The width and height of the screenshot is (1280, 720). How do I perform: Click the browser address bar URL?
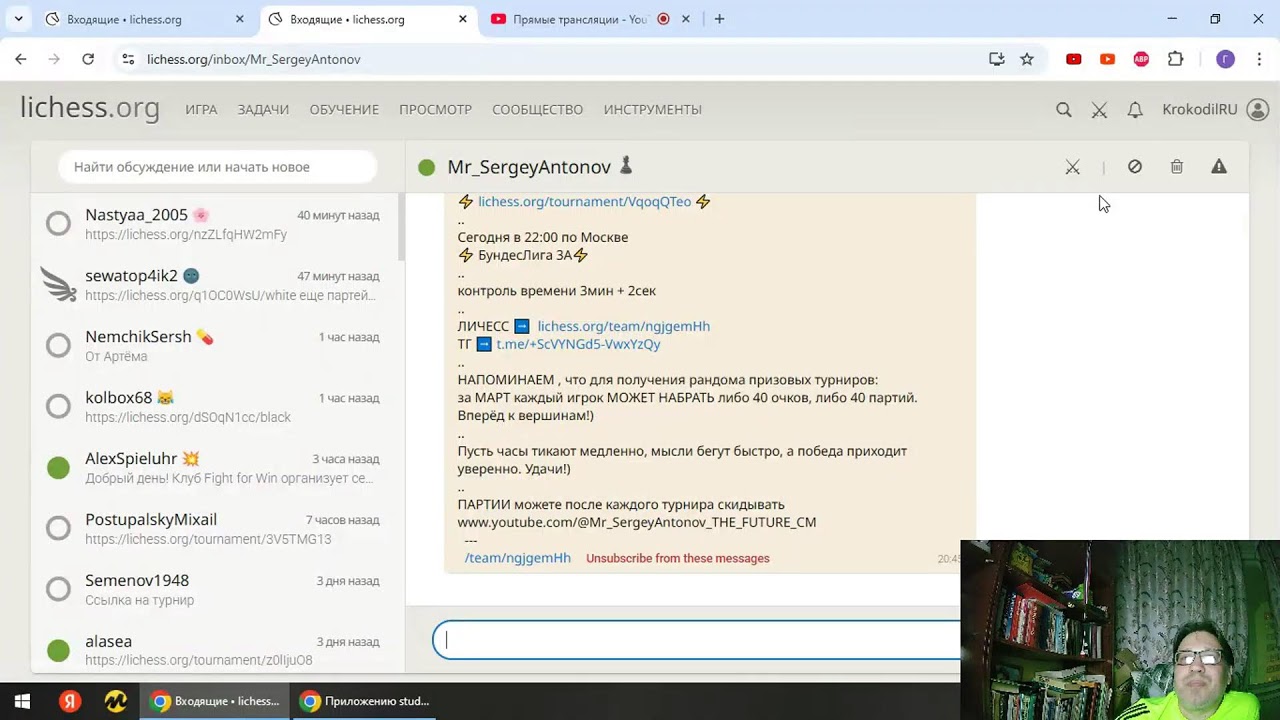[x=254, y=60]
